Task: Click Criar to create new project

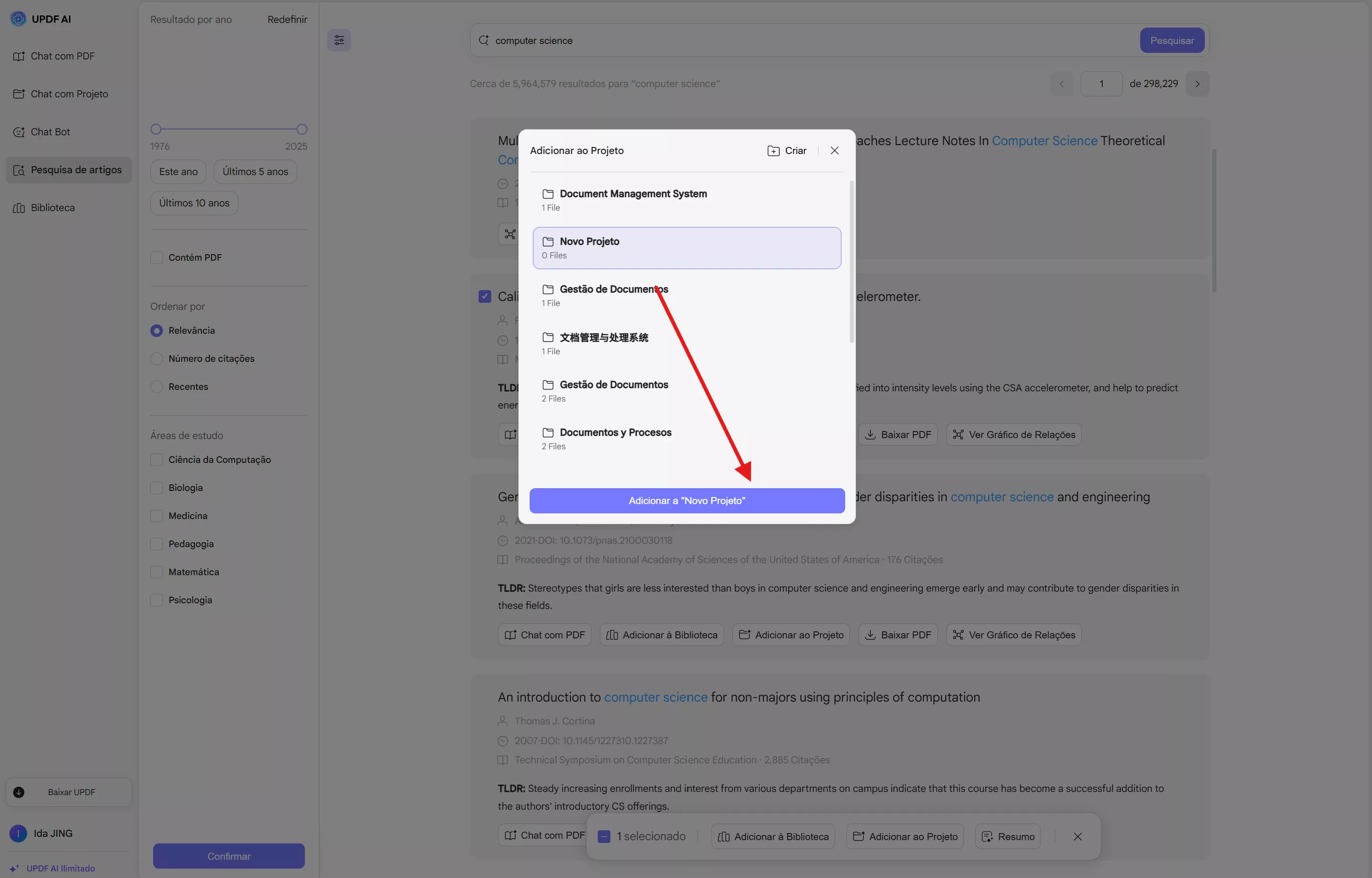Action: 787,151
